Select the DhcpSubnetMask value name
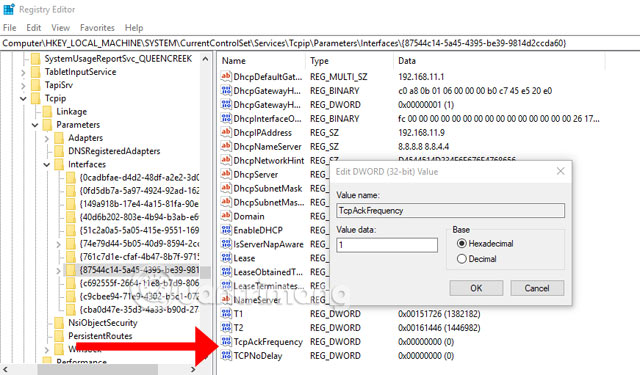 [268, 189]
